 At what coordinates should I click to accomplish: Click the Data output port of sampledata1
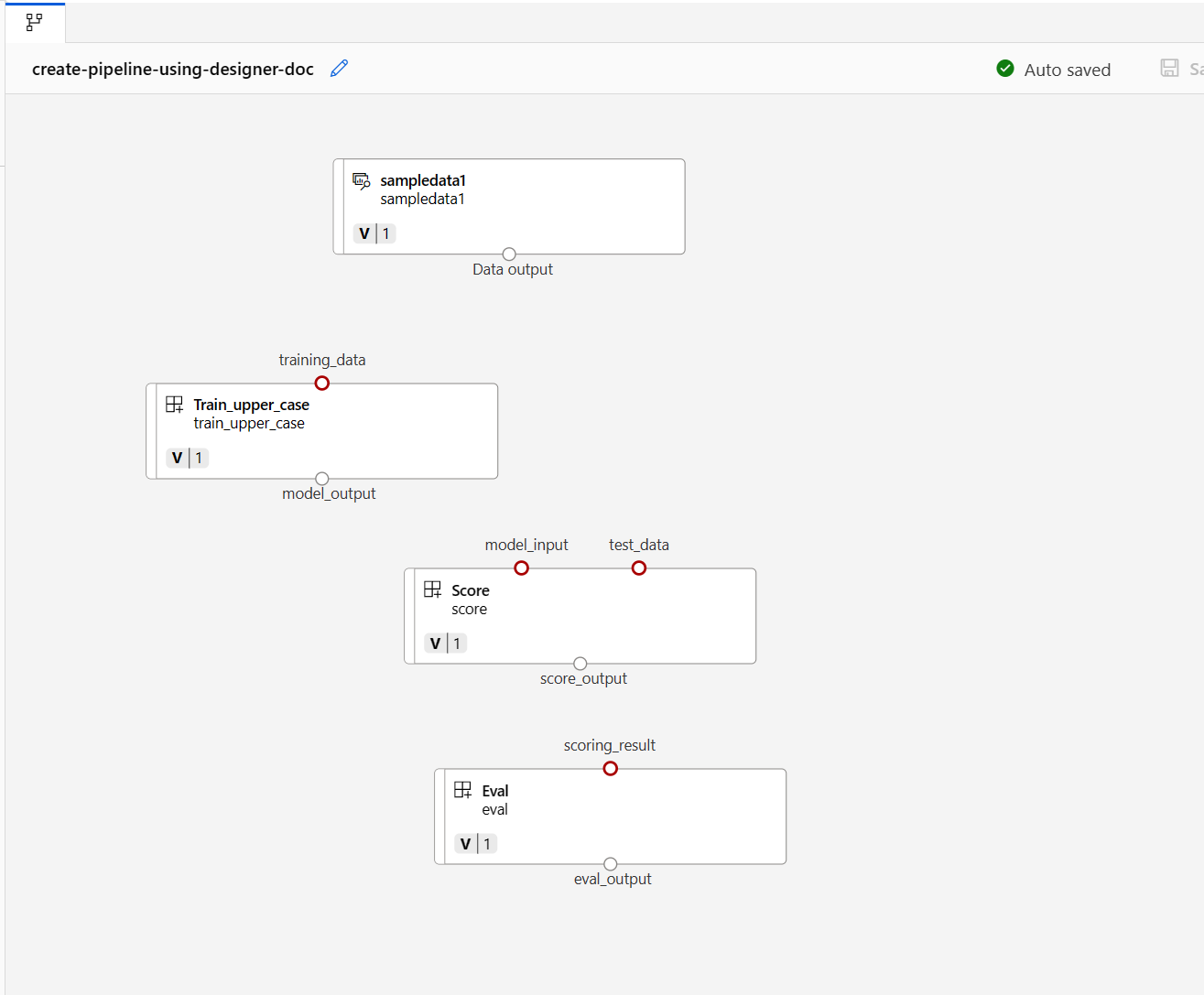509,254
